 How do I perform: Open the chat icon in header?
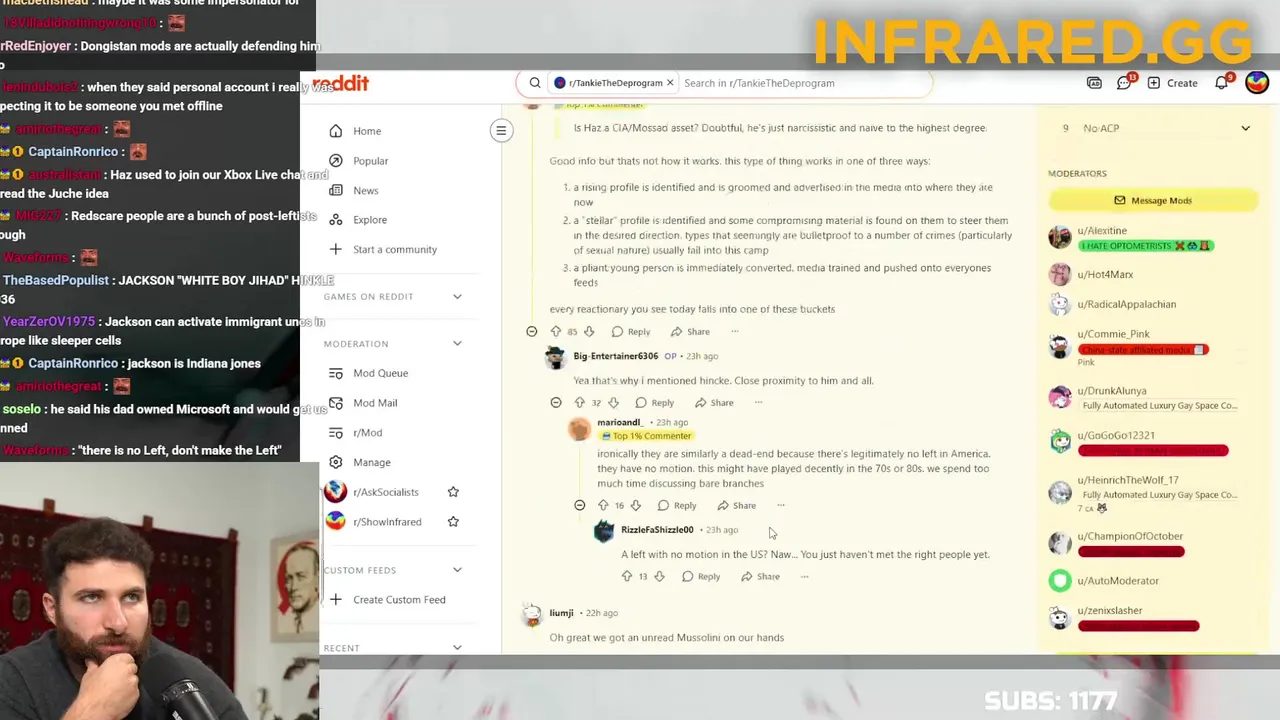(x=1125, y=83)
